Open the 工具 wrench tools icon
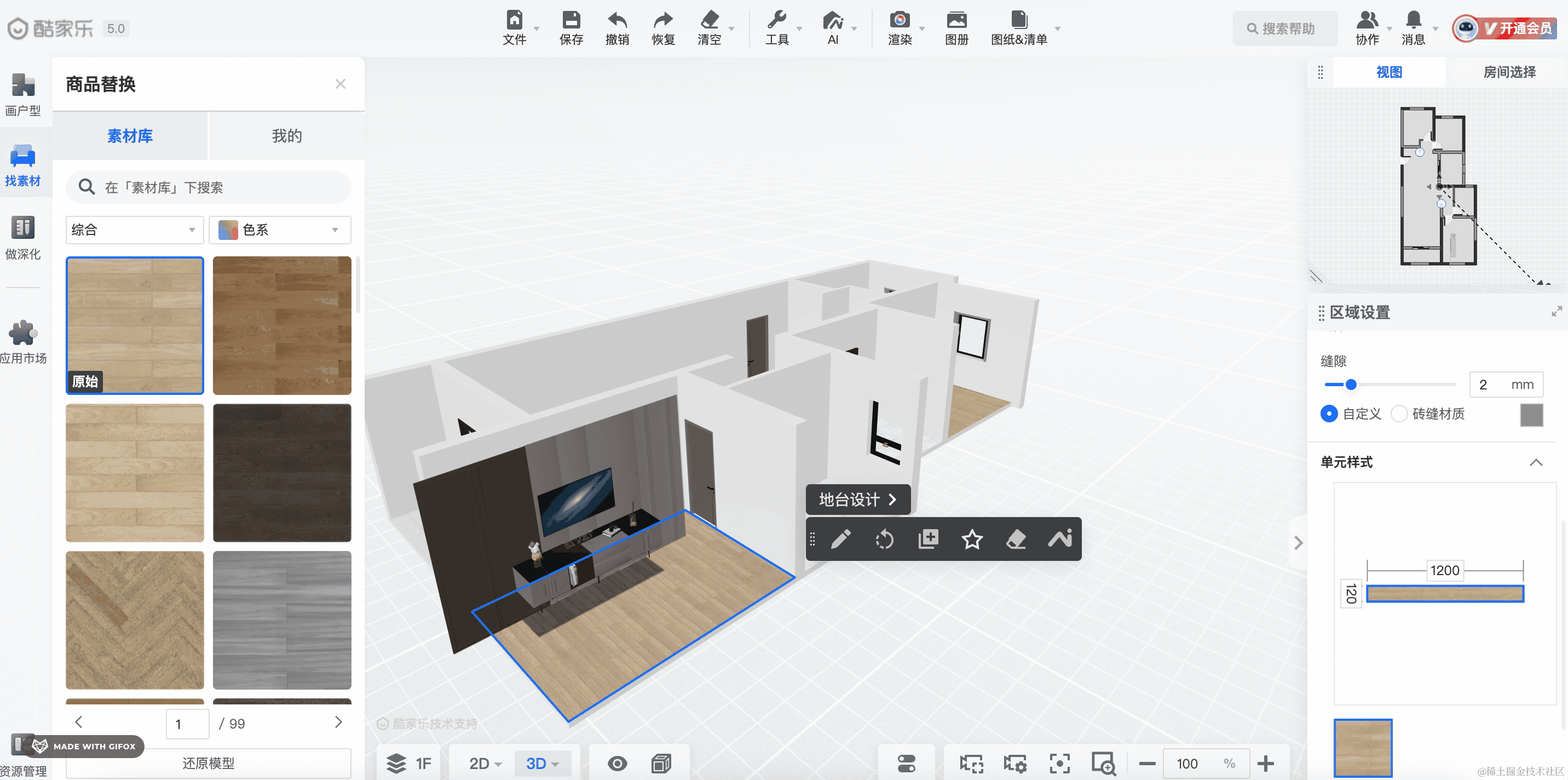 pyautogui.click(x=777, y=20)
